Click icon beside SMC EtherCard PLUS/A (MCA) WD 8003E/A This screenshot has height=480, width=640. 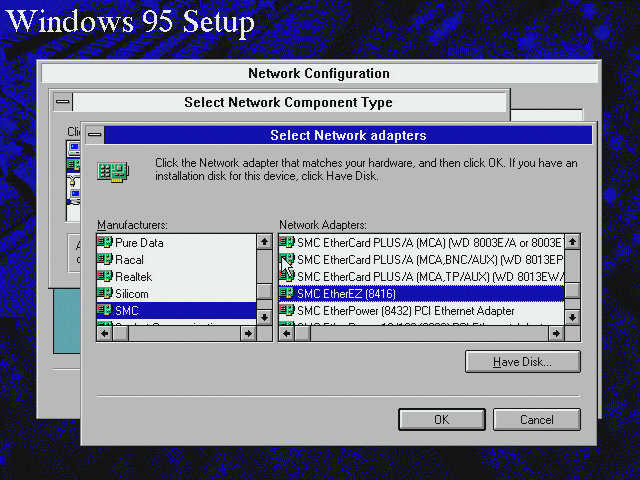(287, 242)
